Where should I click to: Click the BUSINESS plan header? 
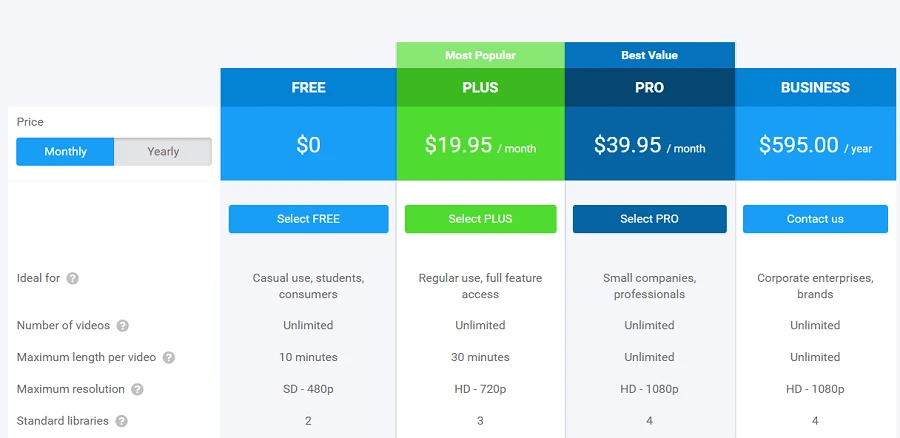[816, 87]
